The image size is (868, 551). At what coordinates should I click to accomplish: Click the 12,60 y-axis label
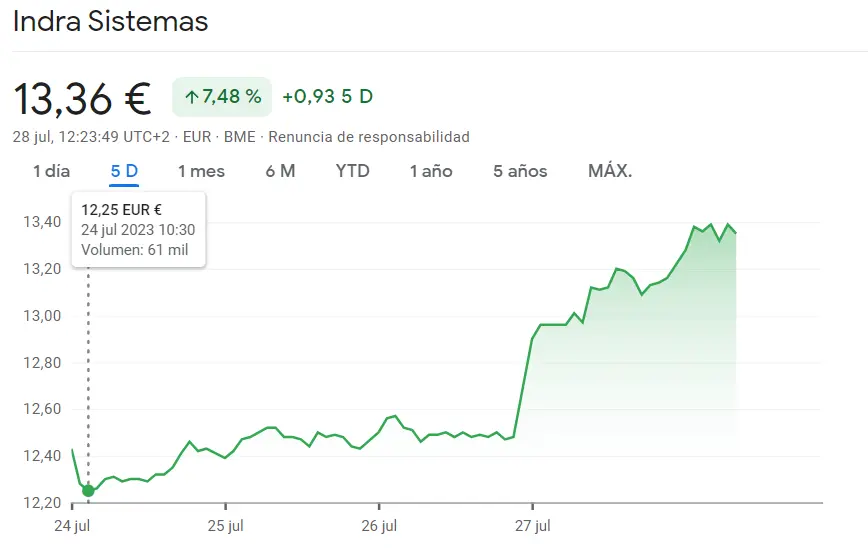(42, 409)
